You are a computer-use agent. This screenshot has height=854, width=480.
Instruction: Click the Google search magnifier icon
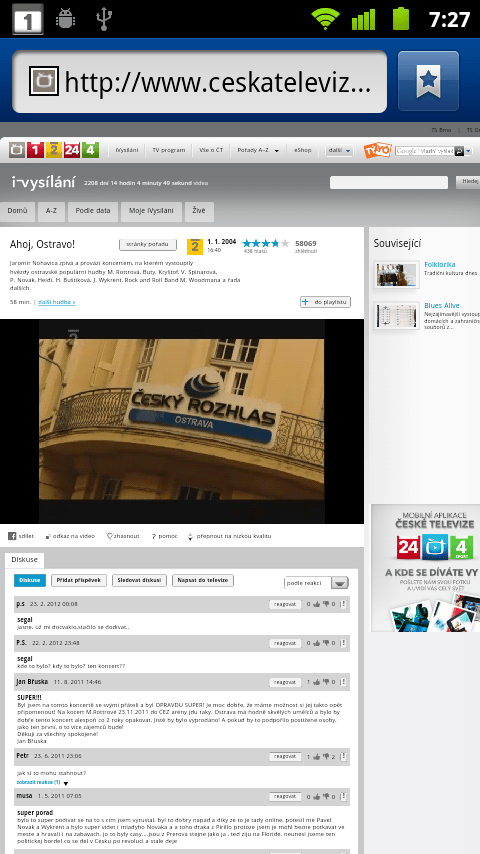(459, 151)
